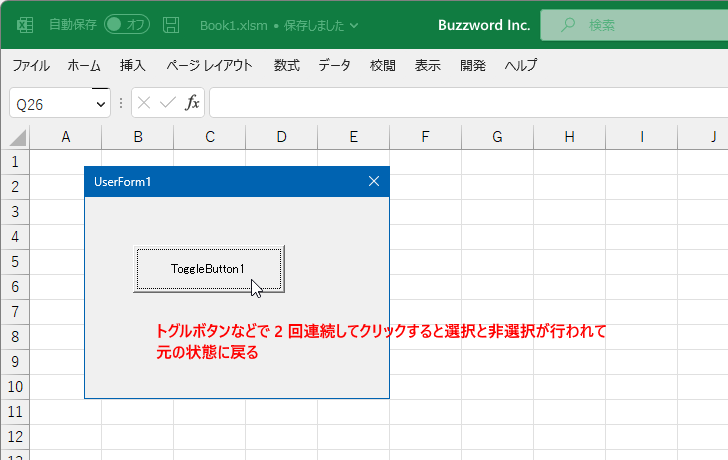Click the formula bar resize dots handle

tap(121, 103)
